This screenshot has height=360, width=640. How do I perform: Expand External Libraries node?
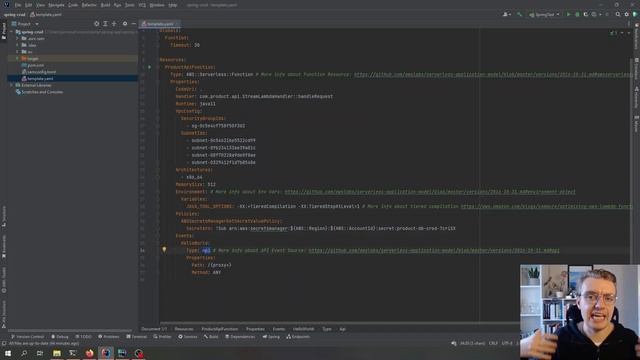[x=11, y=85]
